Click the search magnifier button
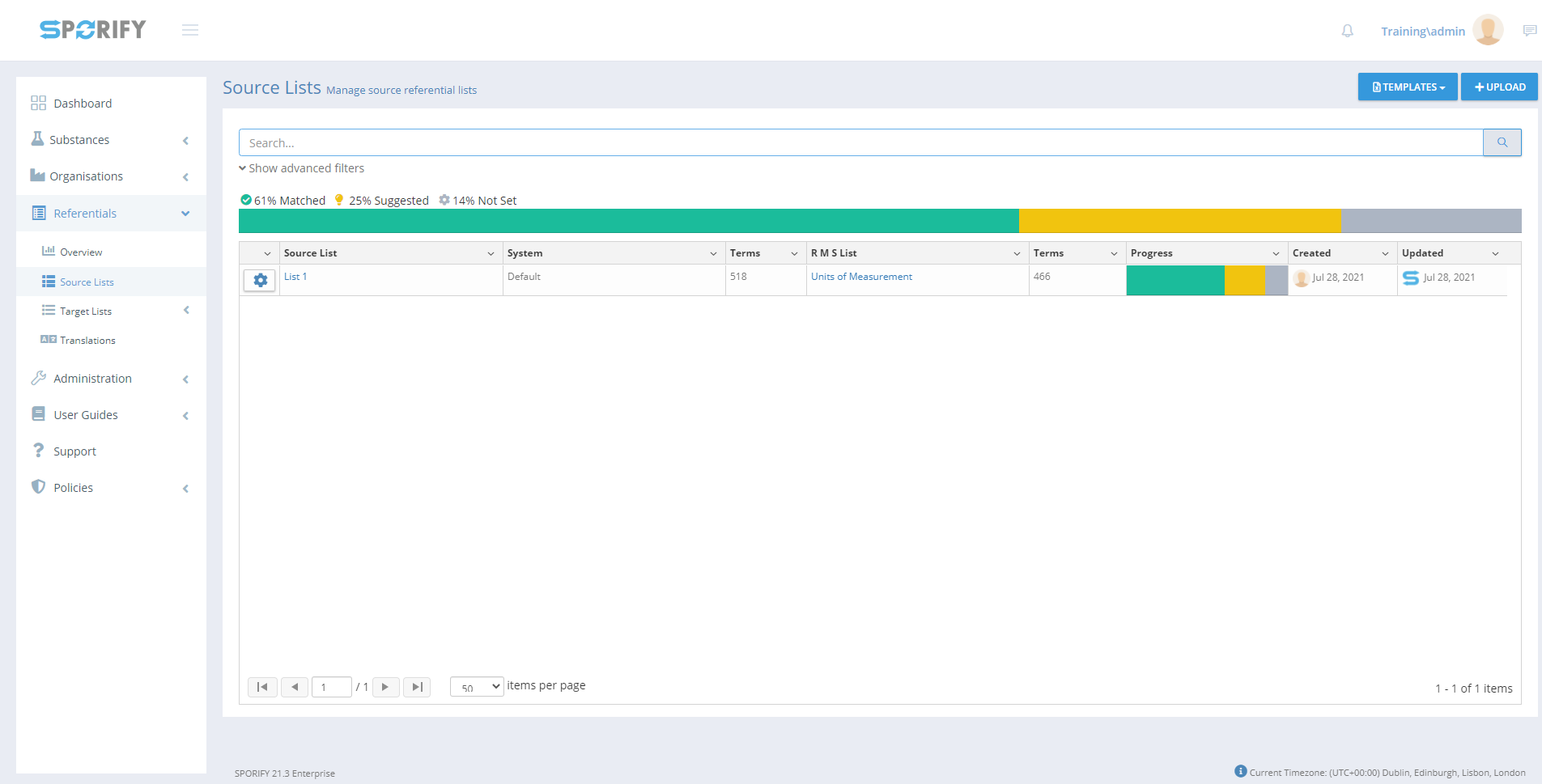 pos(1502,142)
